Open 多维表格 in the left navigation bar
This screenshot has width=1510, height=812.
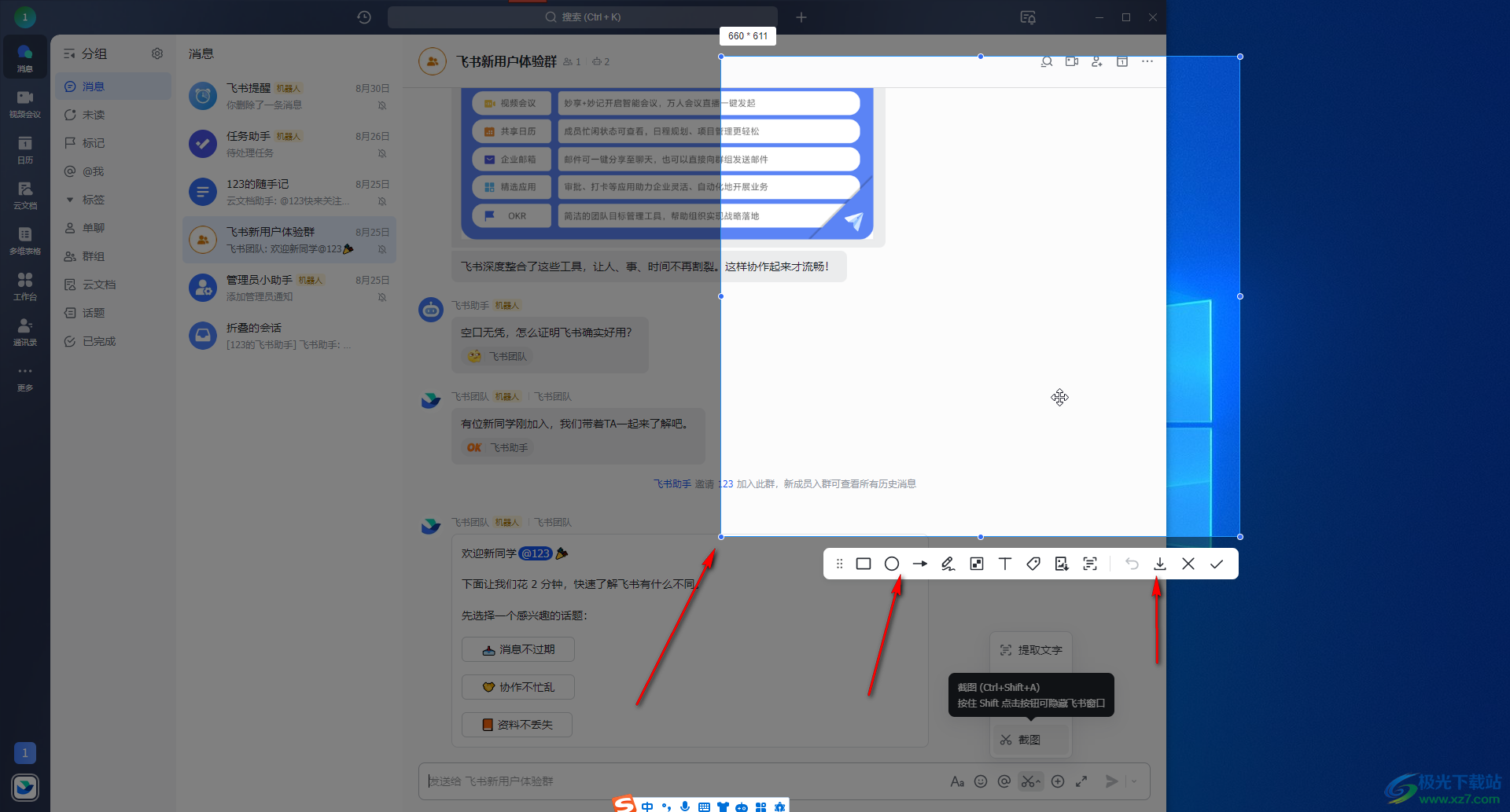(x=25, y=241)
